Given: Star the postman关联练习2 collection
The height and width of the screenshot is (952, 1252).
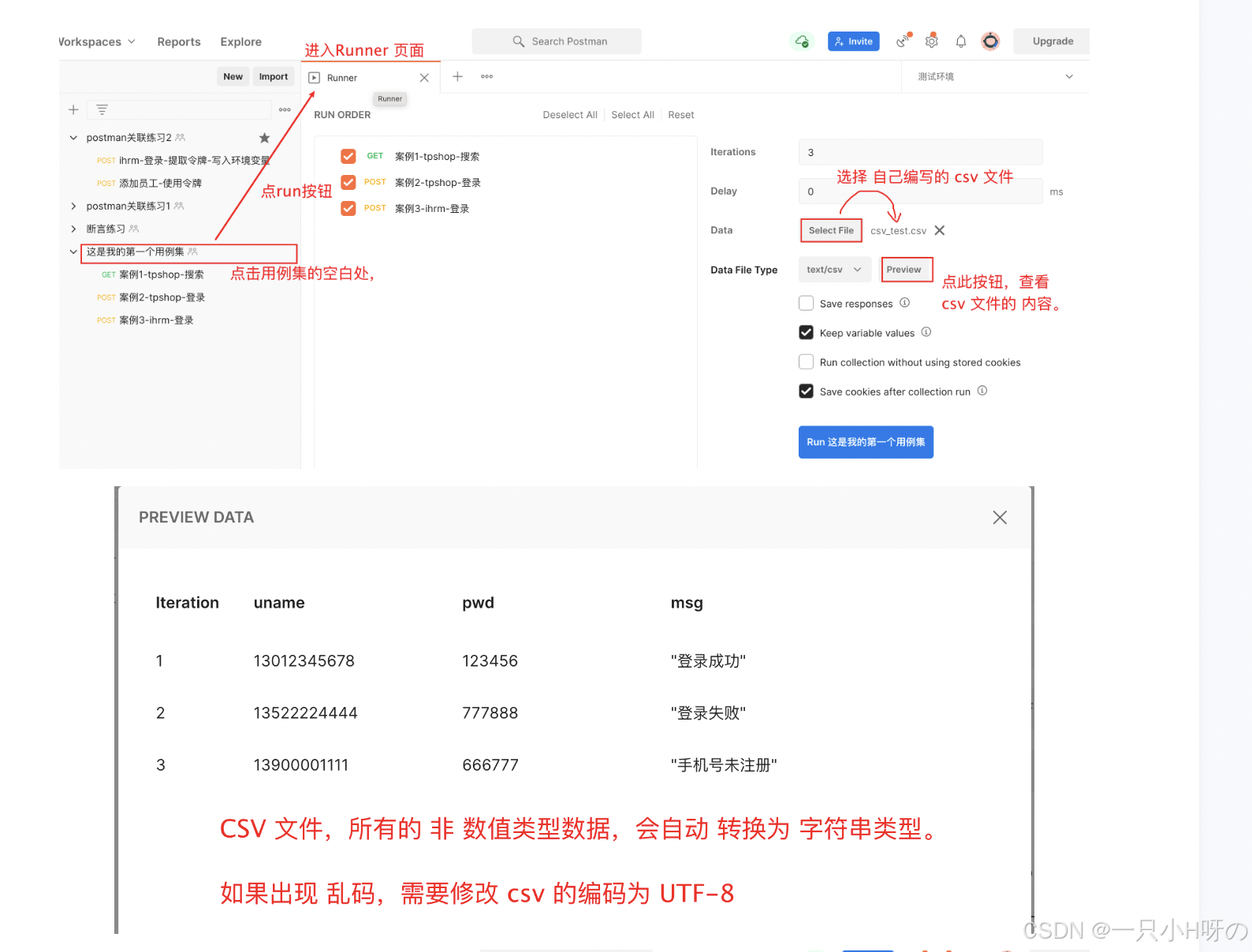Looking at the screenshot, I should [265, 138].
